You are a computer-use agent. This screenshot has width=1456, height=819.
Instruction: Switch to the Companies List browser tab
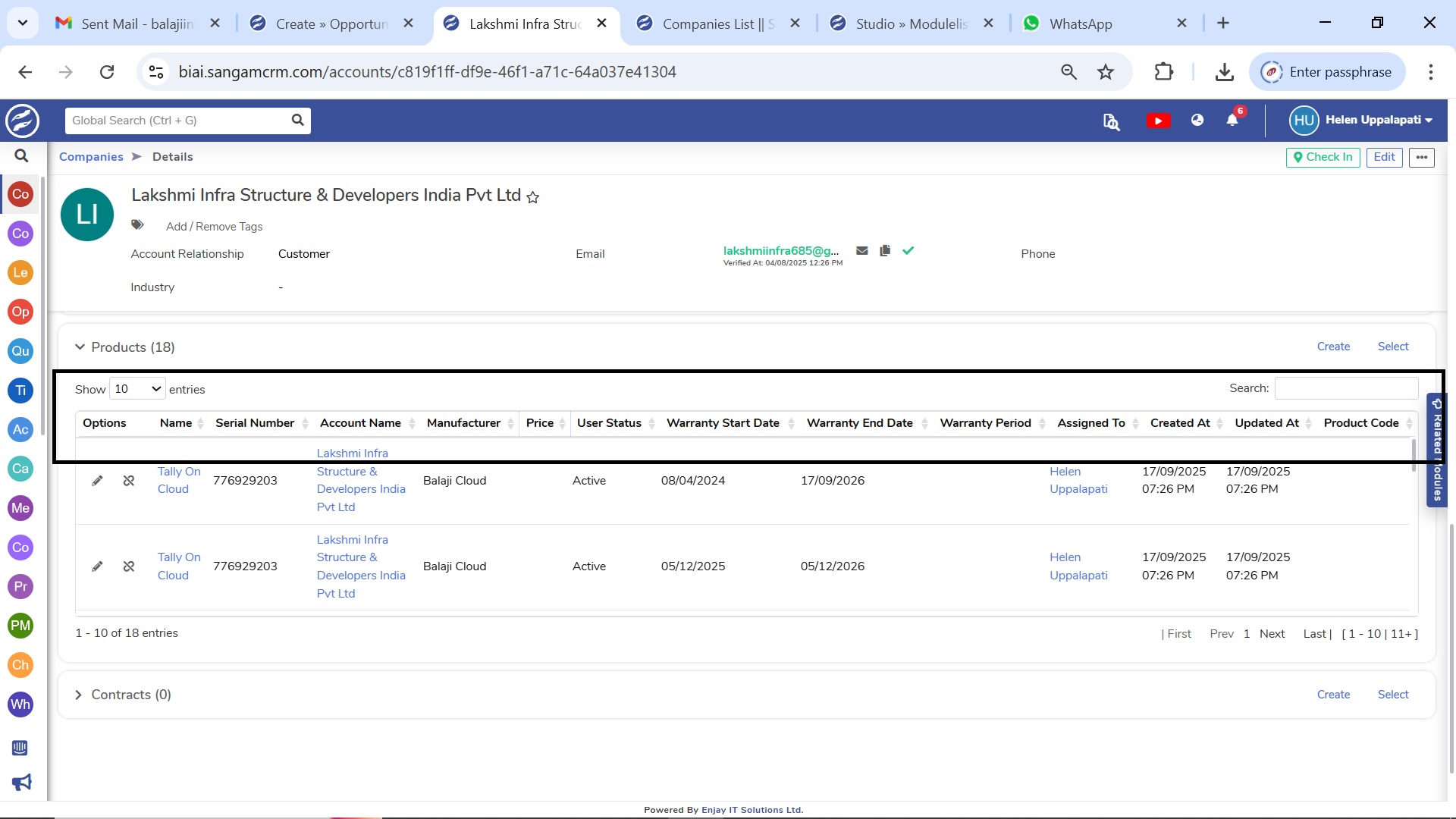point(717,24)
